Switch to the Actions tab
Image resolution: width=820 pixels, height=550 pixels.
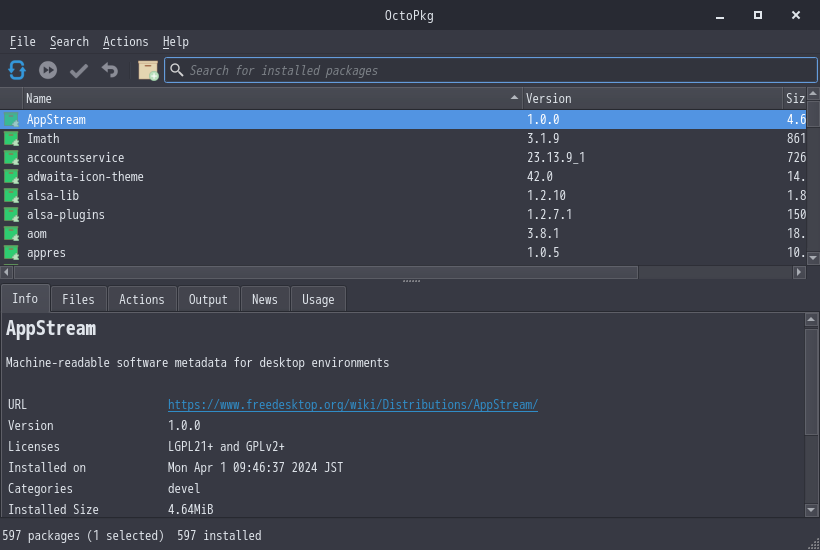[x=142, y=300]
